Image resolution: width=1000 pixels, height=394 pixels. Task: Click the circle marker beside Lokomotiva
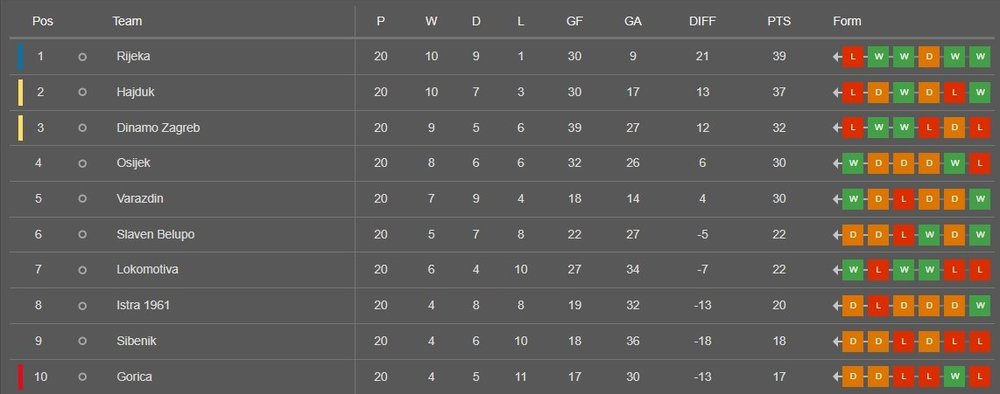click(82, 270)
